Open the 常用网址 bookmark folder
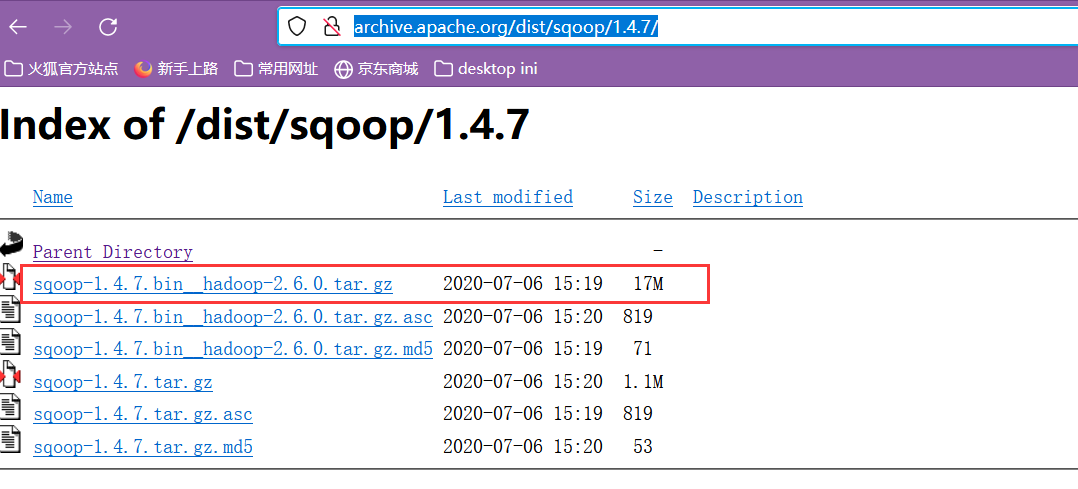This screenshot has width=1078, height=489. (276, 69)
